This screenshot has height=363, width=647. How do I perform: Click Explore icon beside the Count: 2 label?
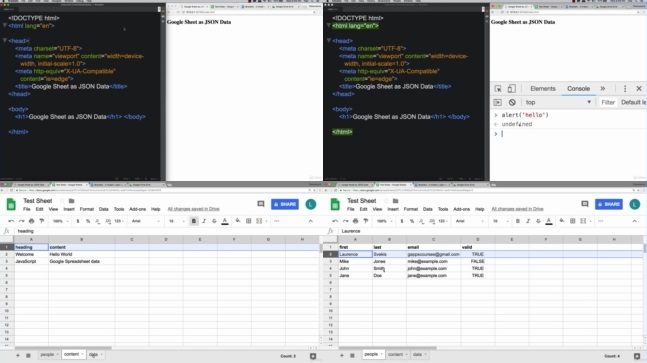pos(313,356)
